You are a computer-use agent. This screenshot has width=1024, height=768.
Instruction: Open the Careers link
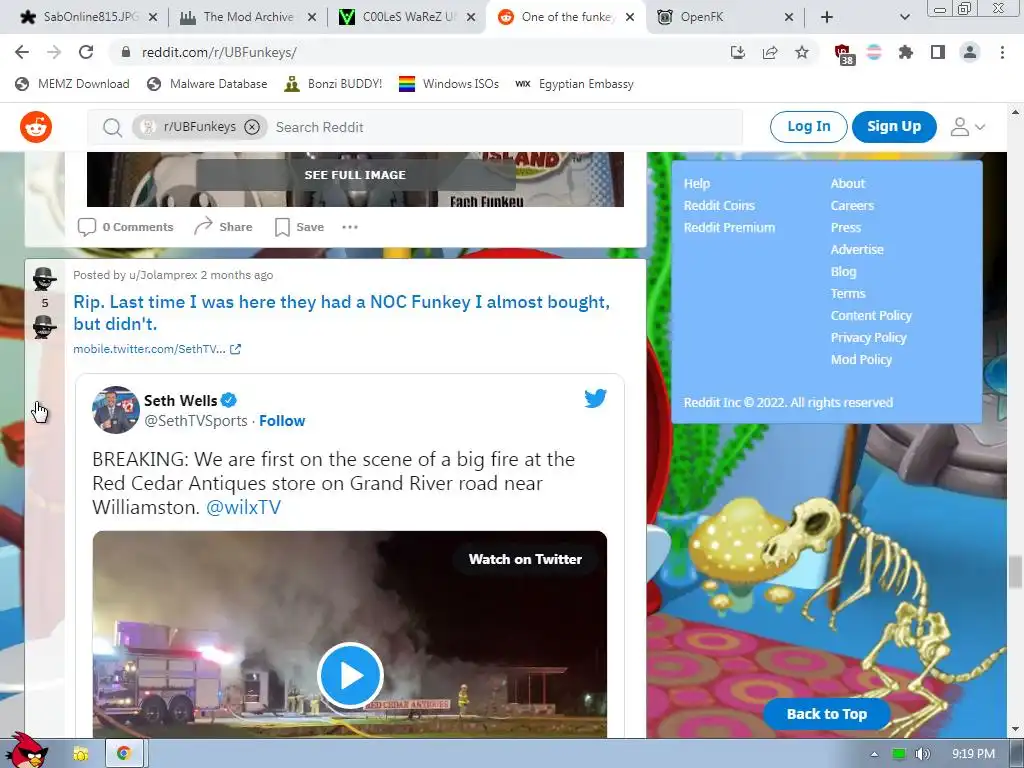pos(852,205)
